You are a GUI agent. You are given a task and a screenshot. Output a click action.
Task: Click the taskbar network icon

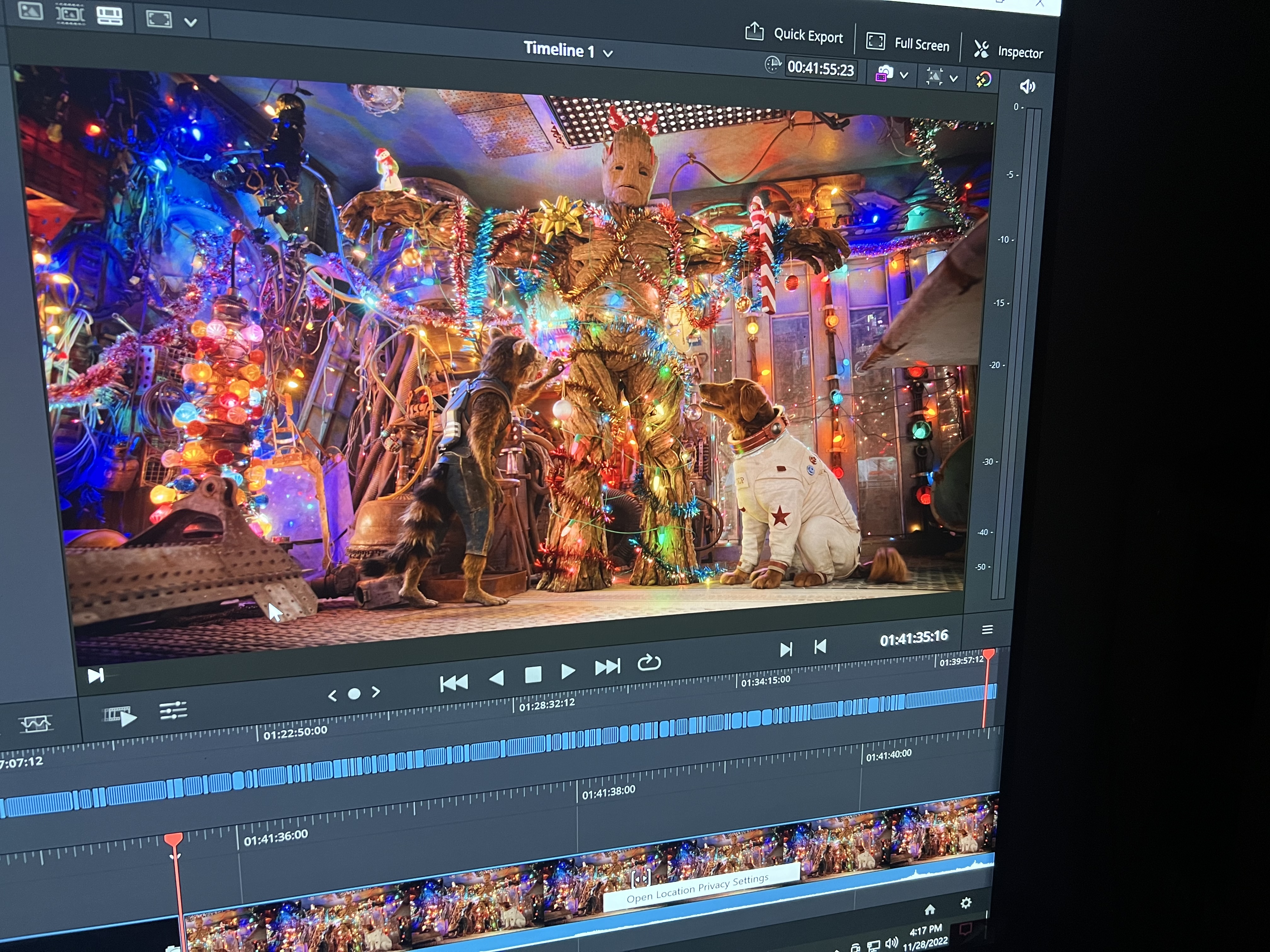pyautogui.click(x=873, y=945)
